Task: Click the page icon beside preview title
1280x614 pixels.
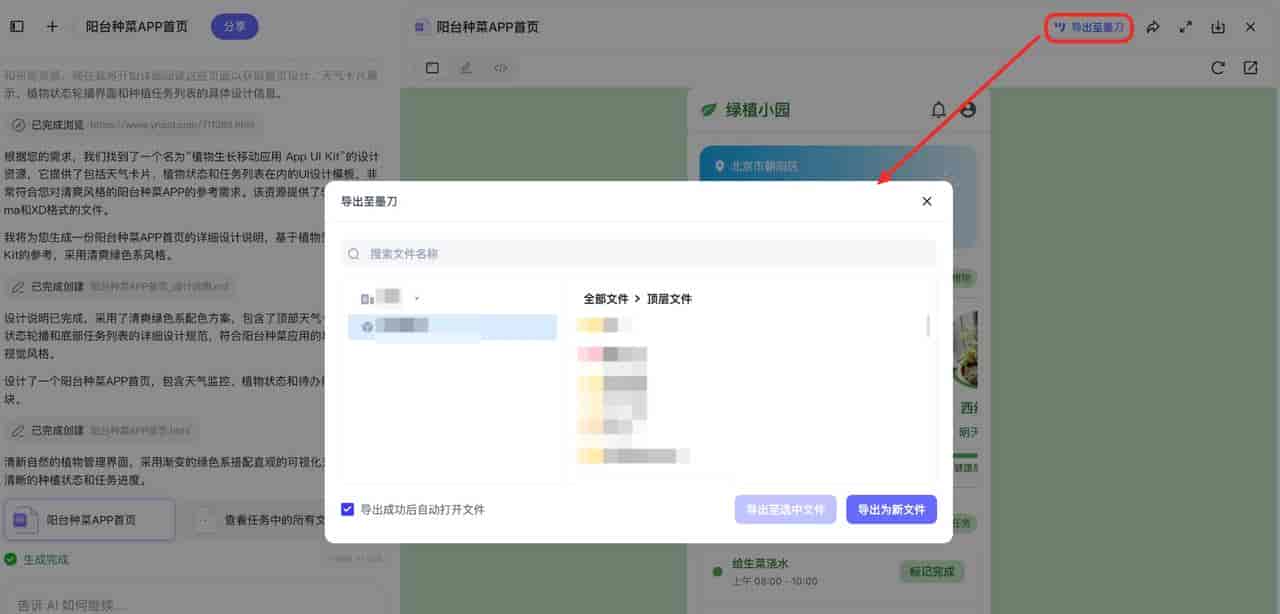Action: coord(421,27)
